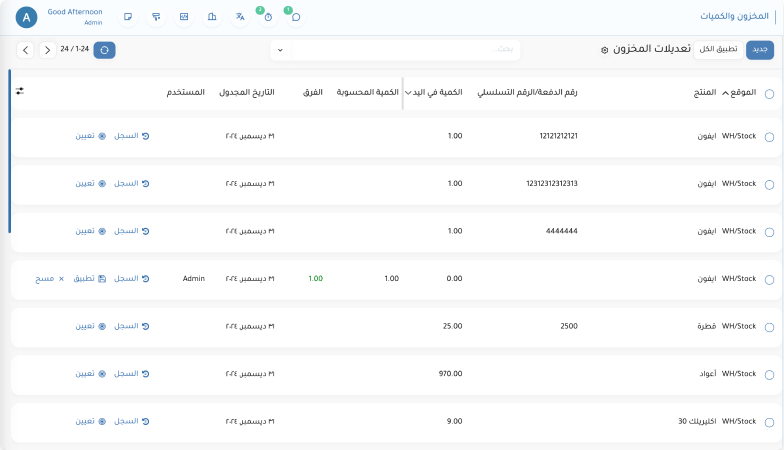Click the refresh button next to pager
Viewport: 784px width, 450px height.
[104, 49]
